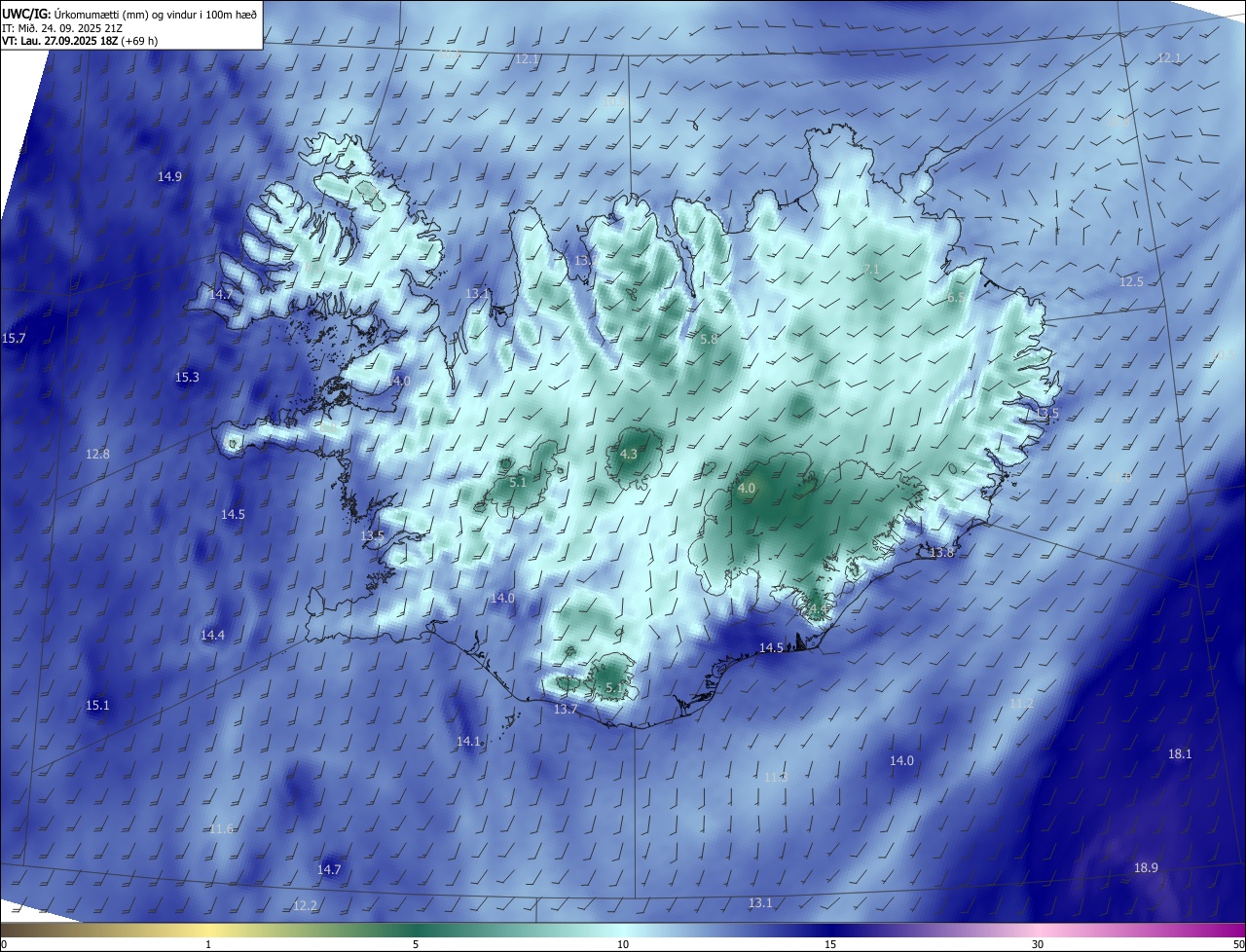
Task: Click the 5.8 value in north Iceland
Action: point(709,339)
